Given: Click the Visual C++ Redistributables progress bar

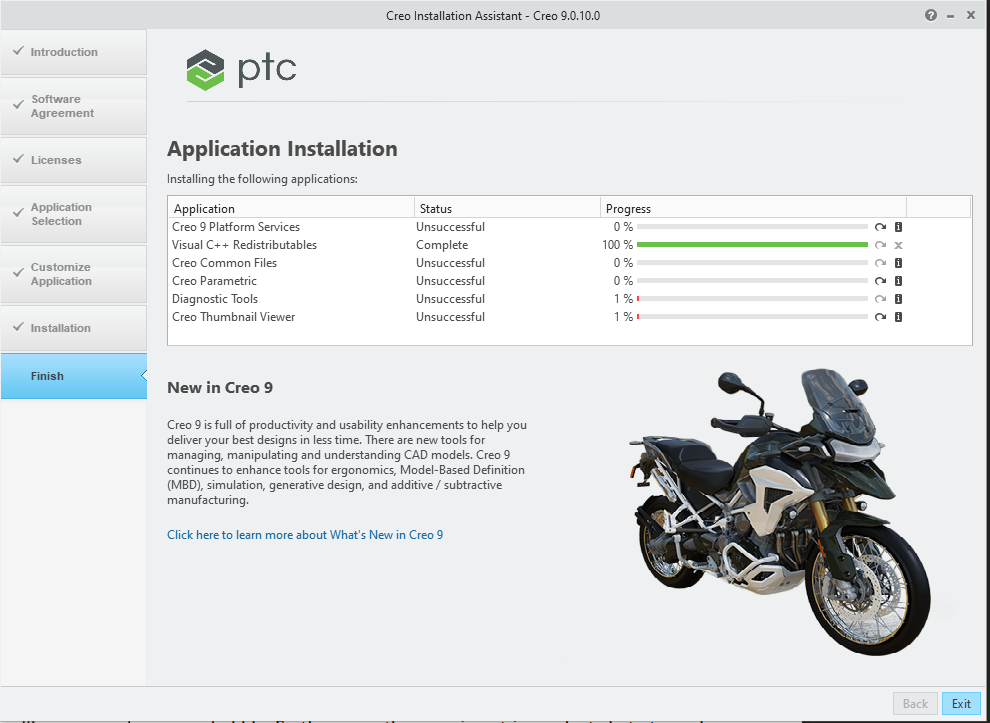Looking at the screenshot, I should click(752, 245).
